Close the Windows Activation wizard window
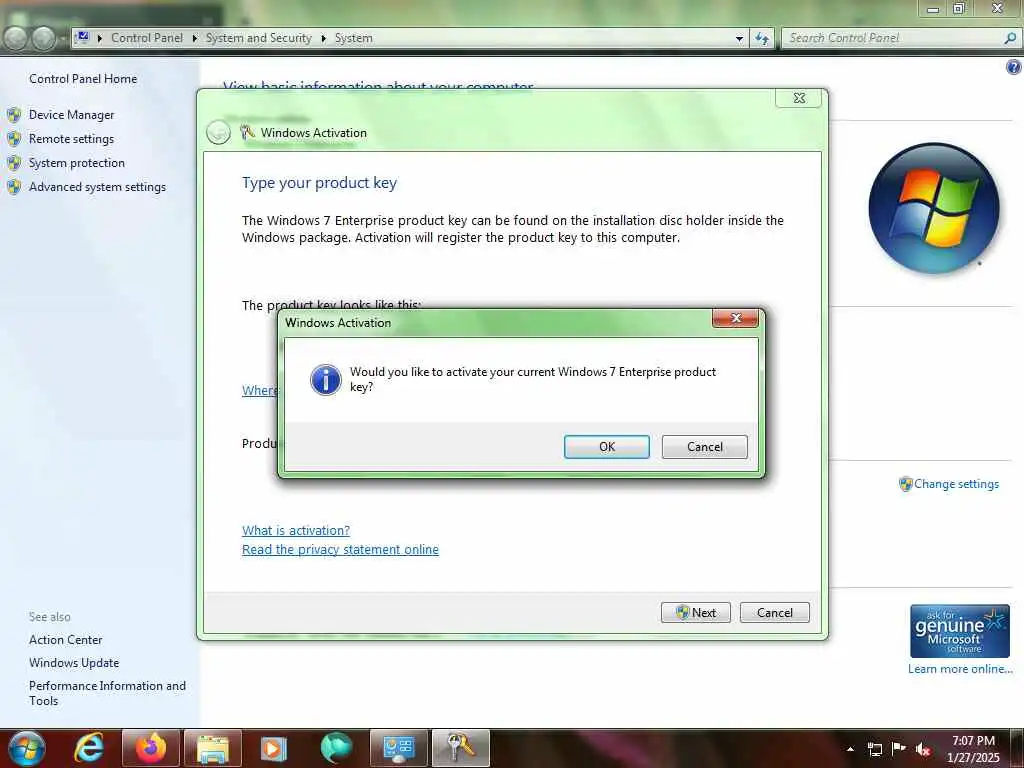This screenshot has height=768, width=1024. pyautogui.click(x=799, y=98)
